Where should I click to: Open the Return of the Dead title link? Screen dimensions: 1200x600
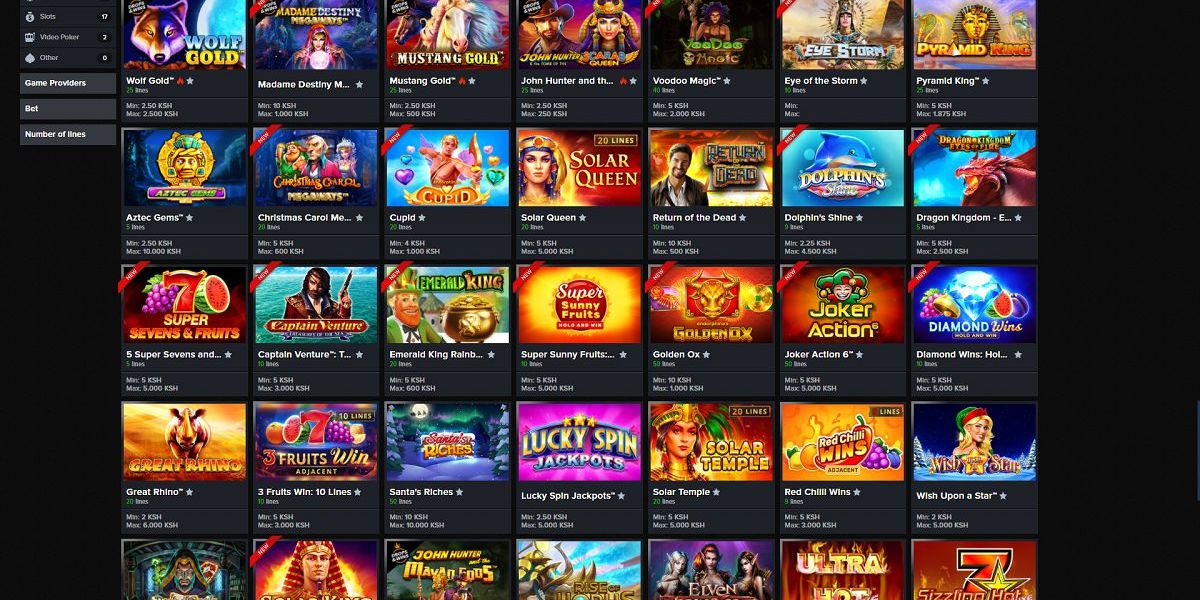pyautogui.click(x=694, y=218)
